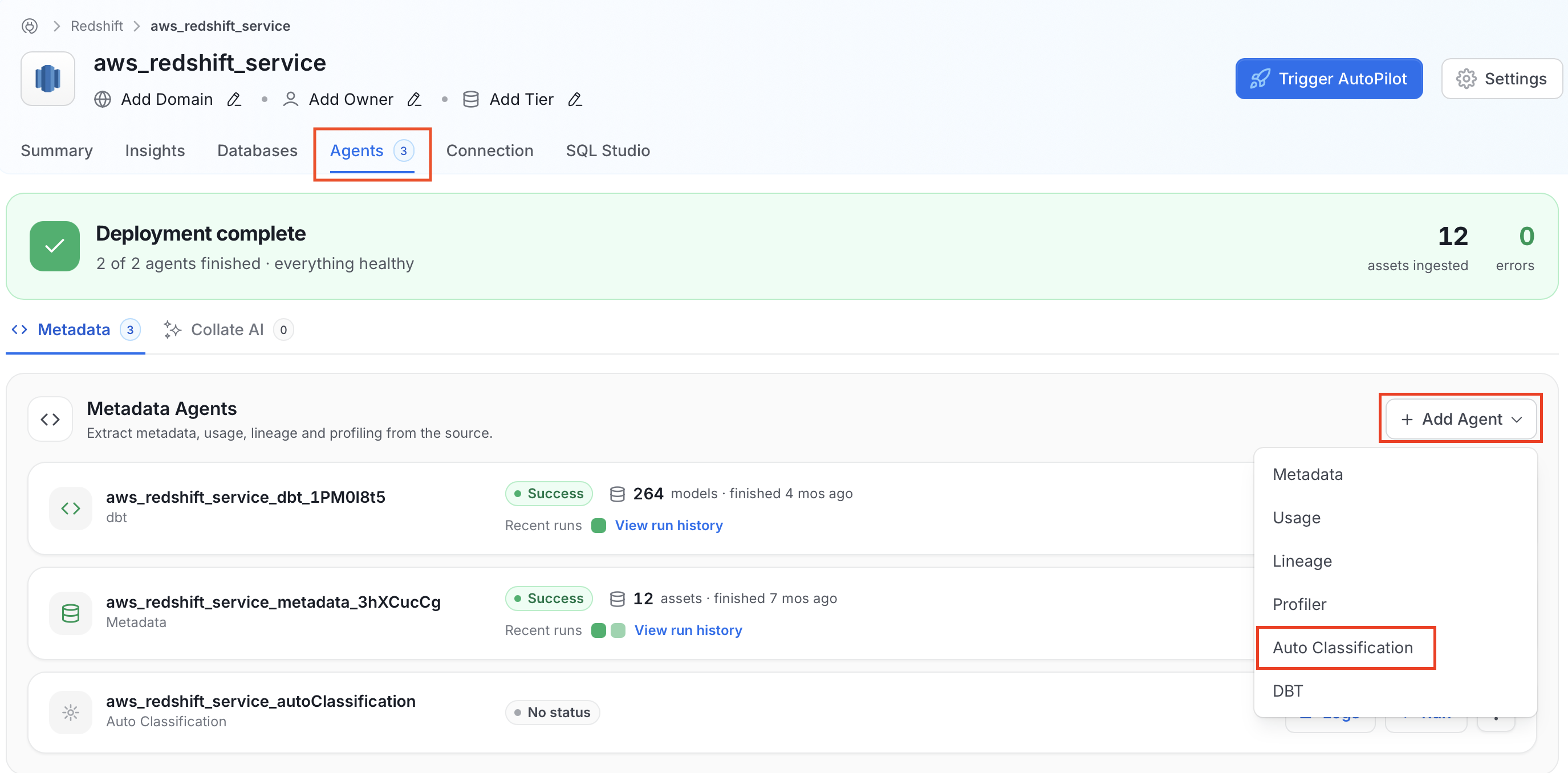Click the Add Tier label
The height and width of the screenshot is (773, 1568).
click(x=522, y=99)
